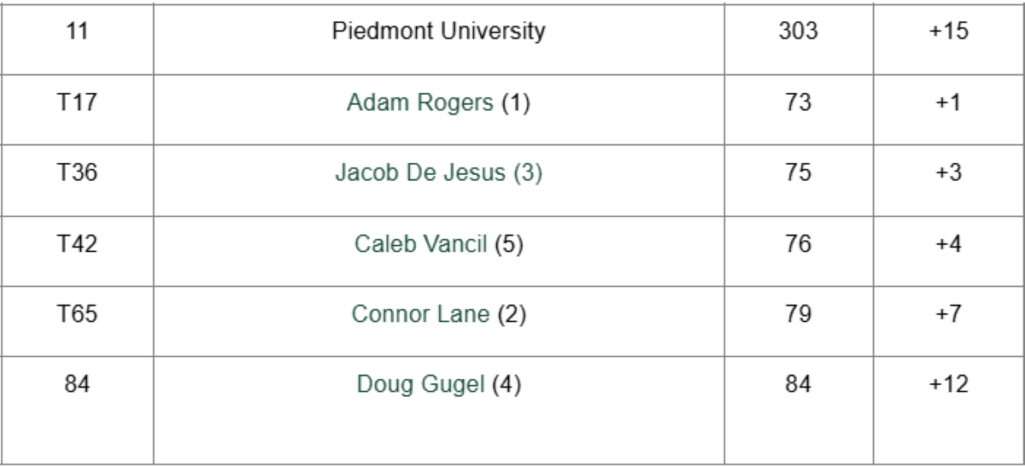Select Connor Lane's score of 79
This screenshot has height=467, width=1025.
tap(798, 314)
